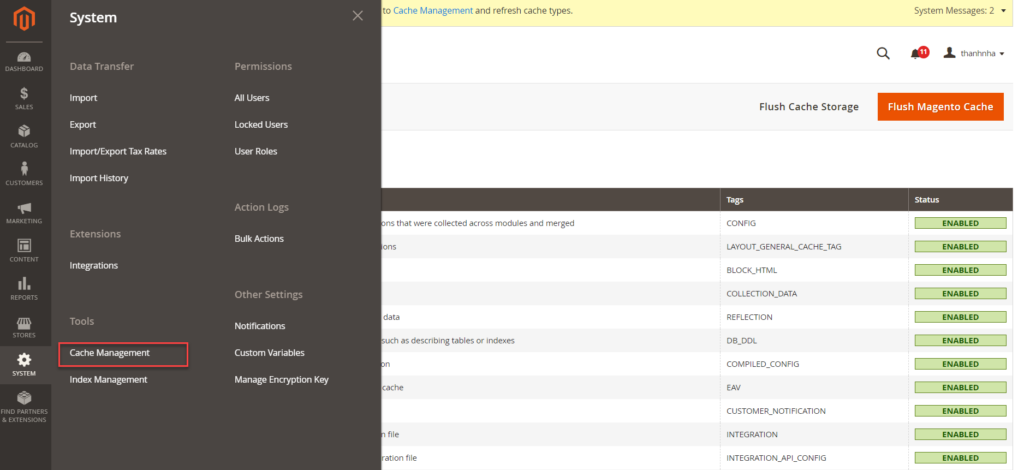The height and width of the screenshot is (470, 1024).
Task: Open the Catalog sidebar menu
Action: (24, 136)
